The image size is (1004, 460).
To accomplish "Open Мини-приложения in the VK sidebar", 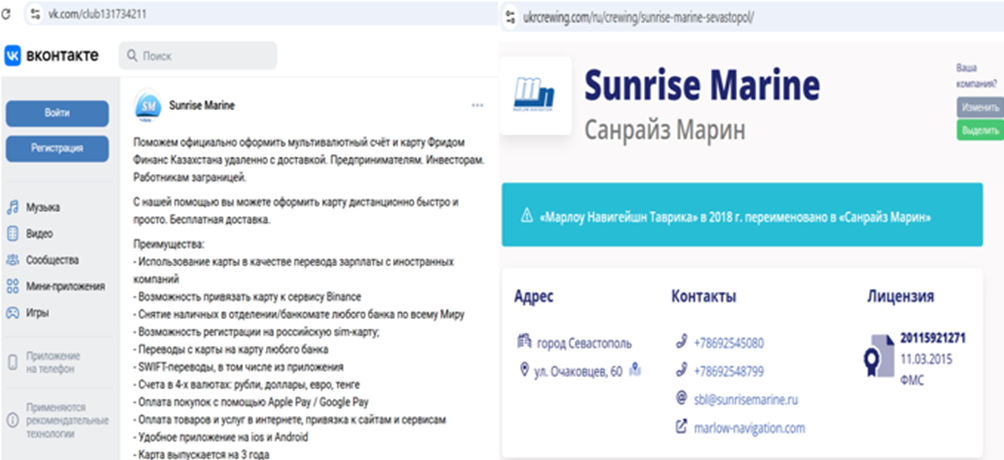I will coord(65,286).
